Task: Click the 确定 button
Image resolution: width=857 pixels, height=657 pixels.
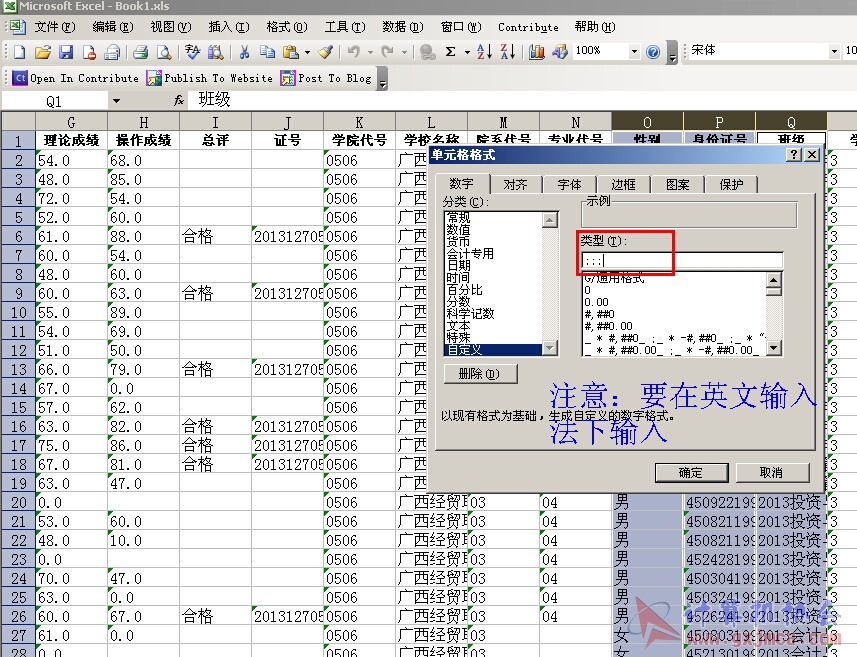Action: pyautogui.click(x=691, y=472)
